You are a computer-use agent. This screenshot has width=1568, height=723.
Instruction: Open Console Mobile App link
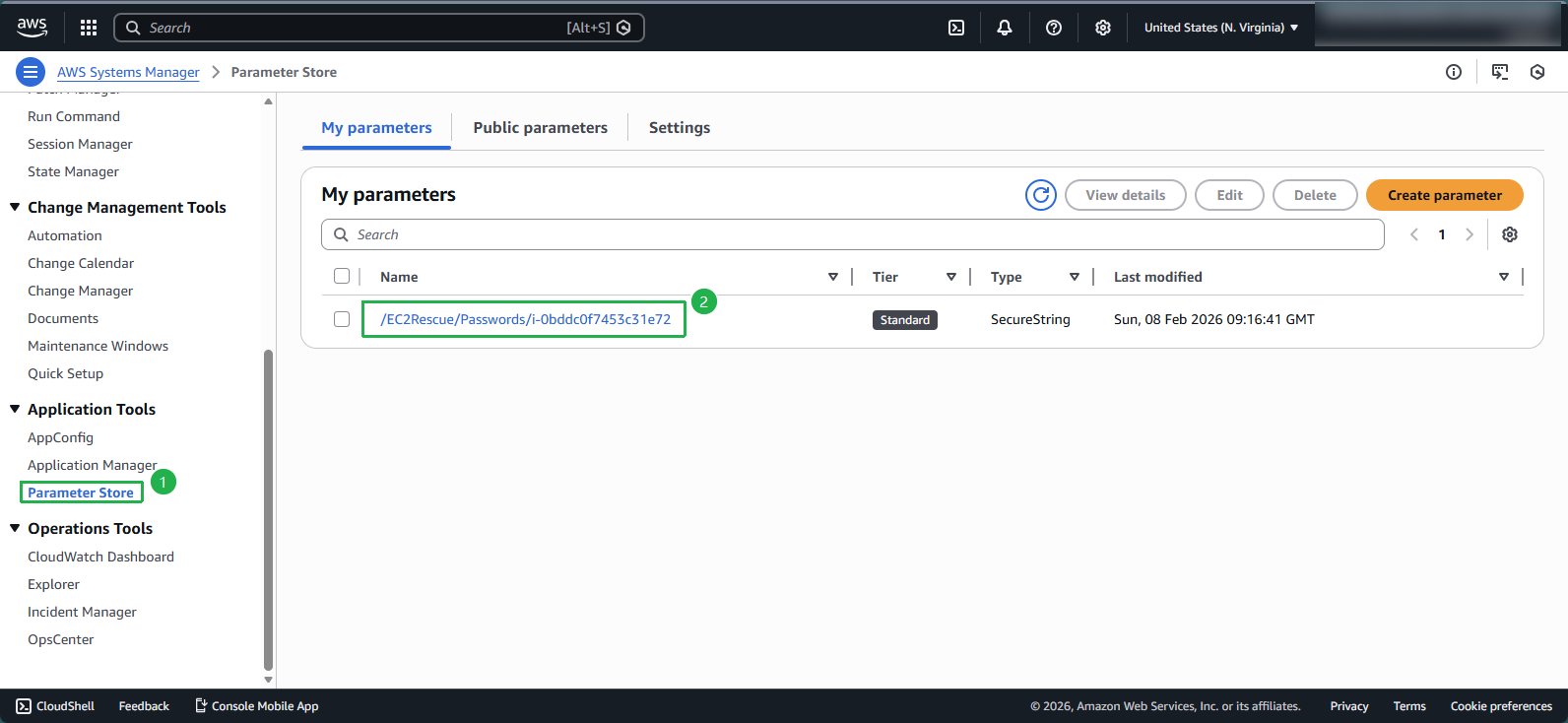257,706
